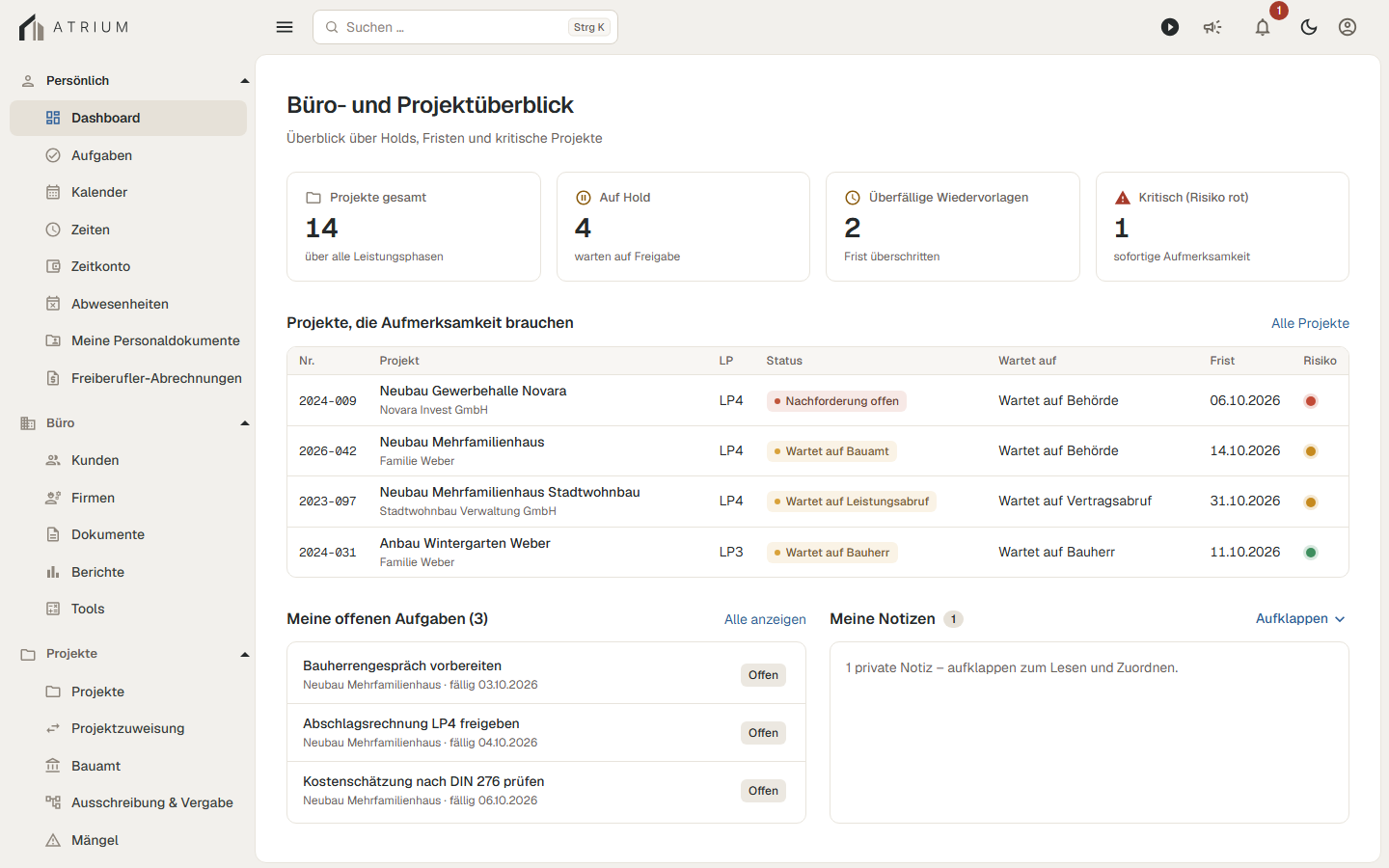
Task: Open Ausschreibung & Vergabe menu item
Action: coord(128,802)
